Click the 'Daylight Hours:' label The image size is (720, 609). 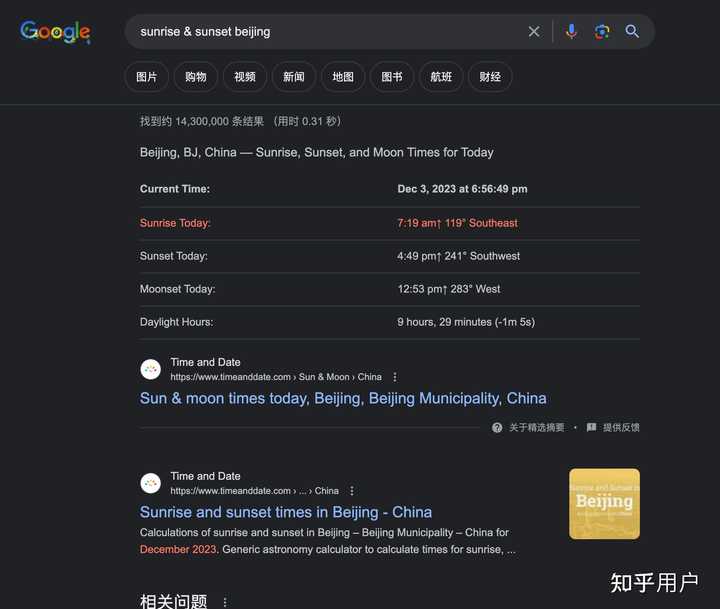click(176, 322)
